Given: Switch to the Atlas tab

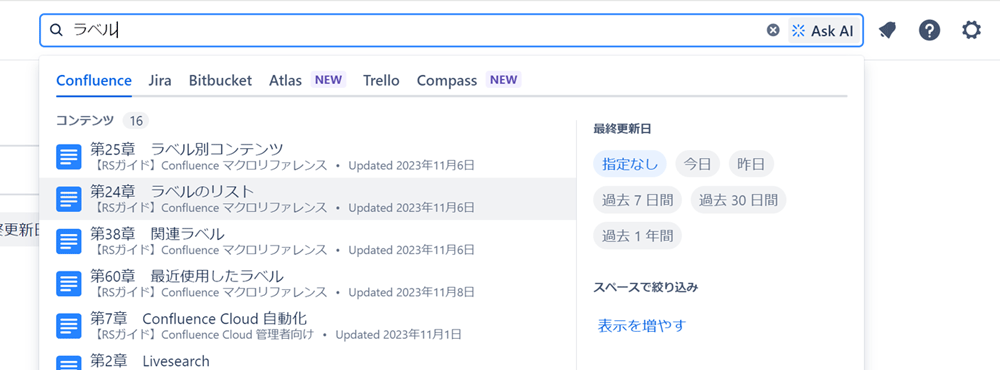Looking at the screenshot, I should click(285, 81).
